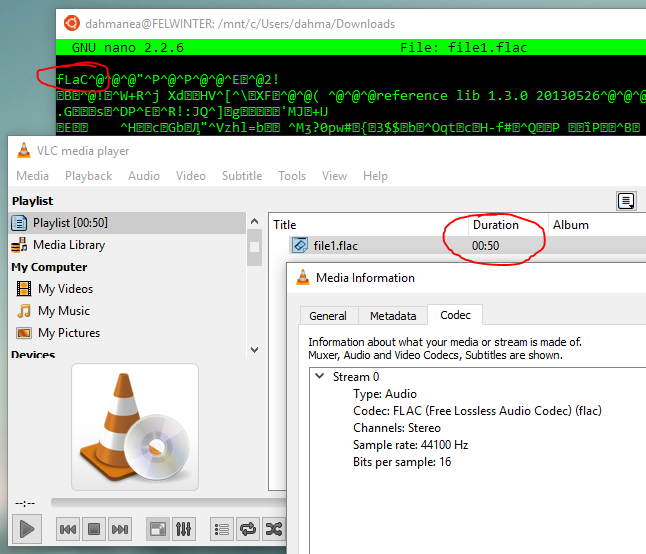Toggle shuffle random playback

point(273,529)
